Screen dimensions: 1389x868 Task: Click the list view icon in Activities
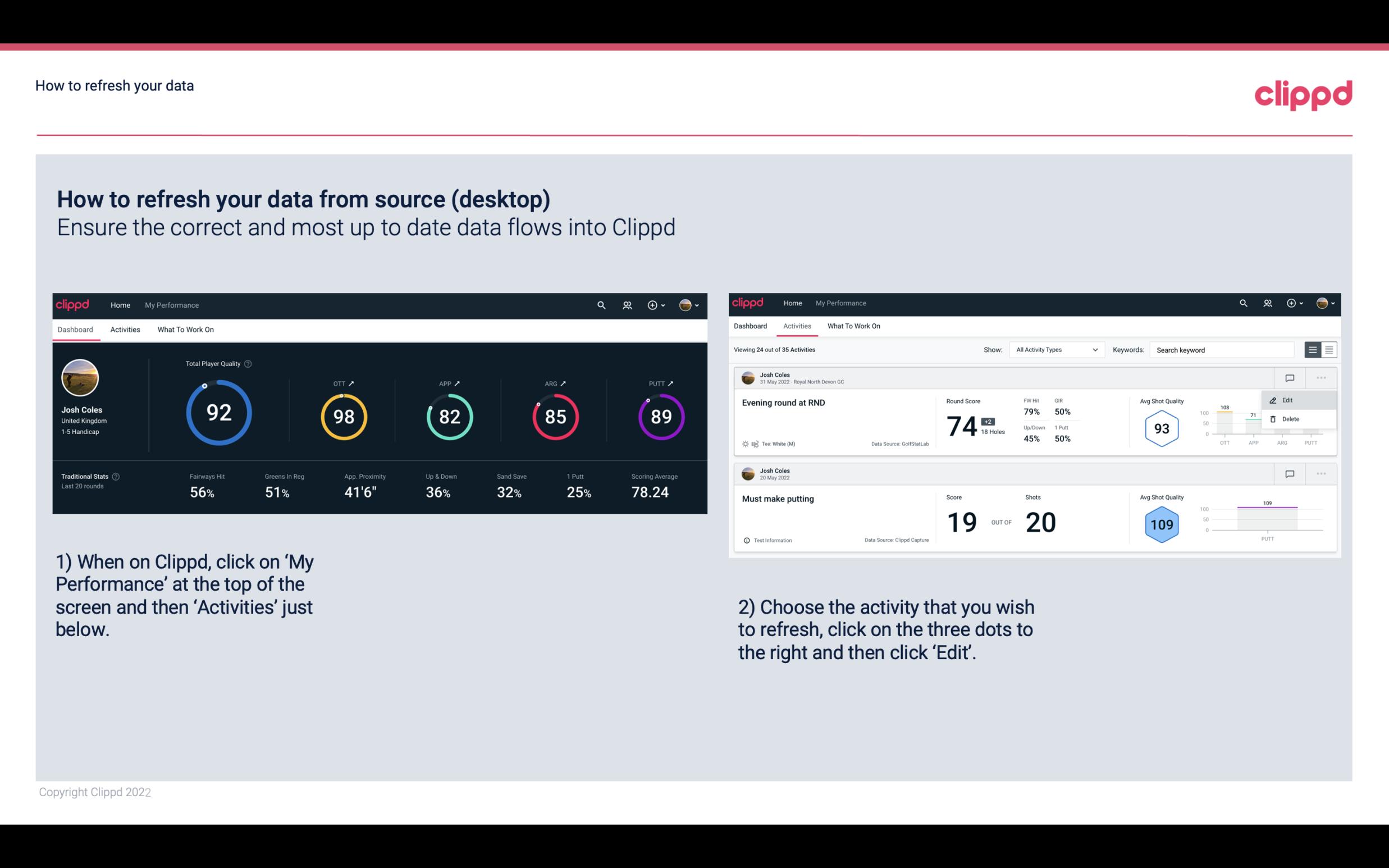pos(1313,350)
